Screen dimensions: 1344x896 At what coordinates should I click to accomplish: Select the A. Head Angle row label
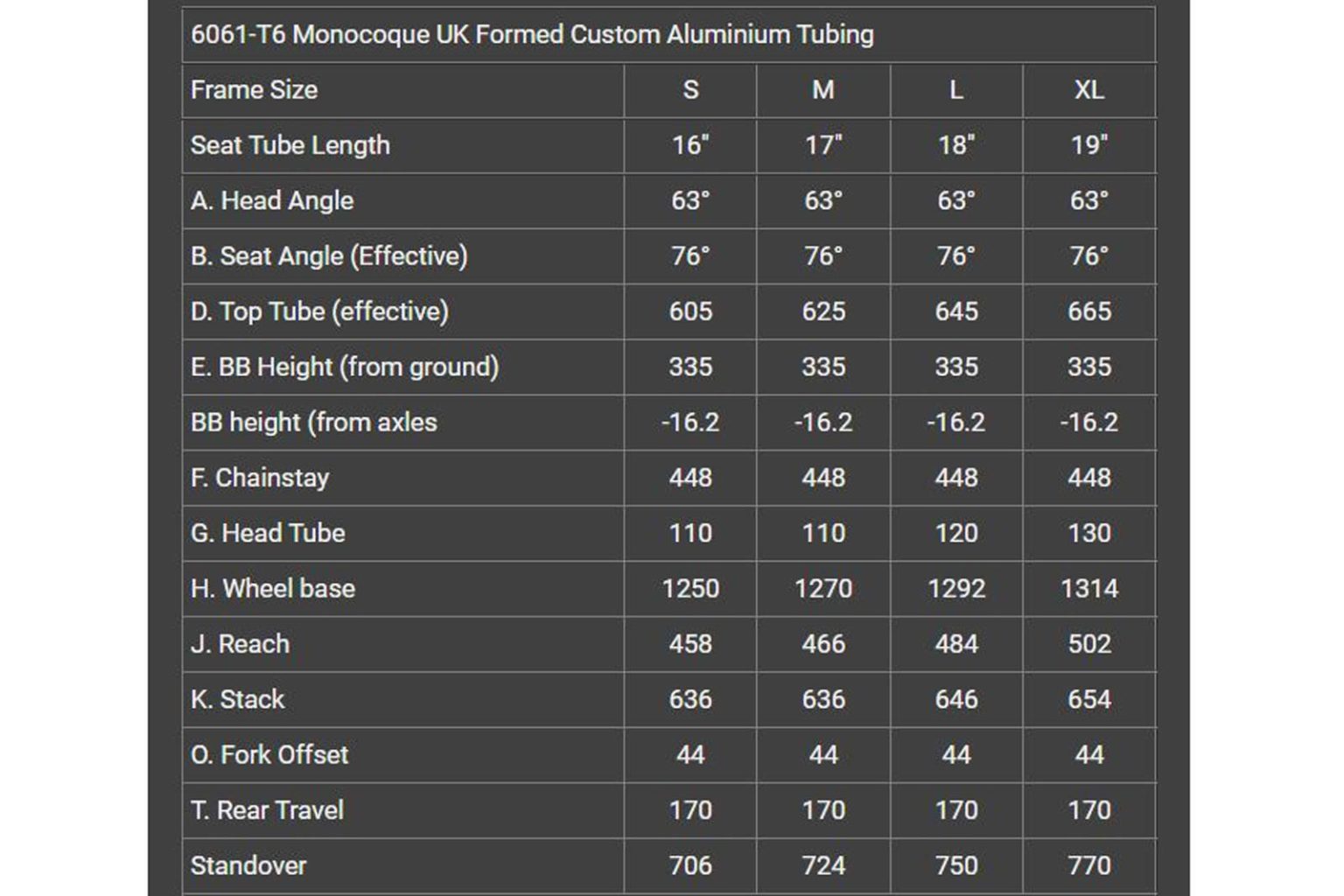pos(272,200)
